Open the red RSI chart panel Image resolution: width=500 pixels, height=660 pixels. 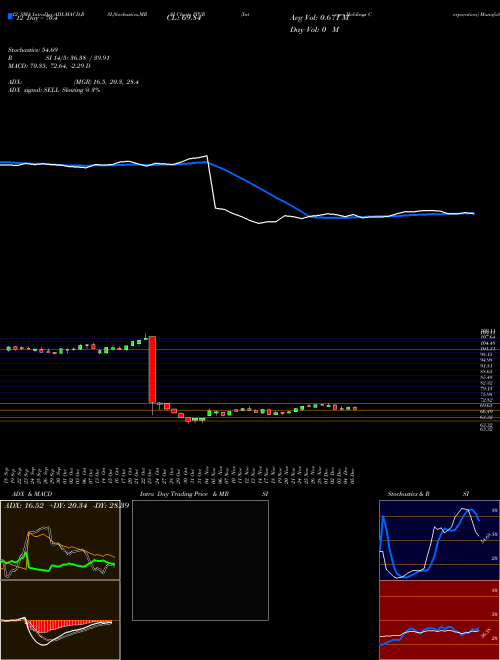[x=439, y=620]
